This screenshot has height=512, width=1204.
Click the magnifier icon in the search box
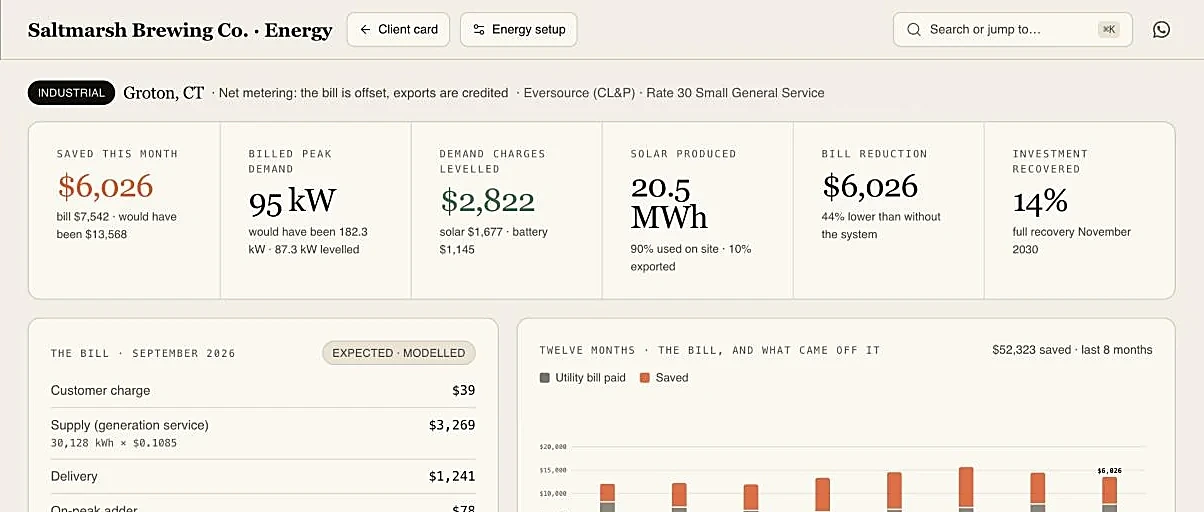click(x=913, y=30)
